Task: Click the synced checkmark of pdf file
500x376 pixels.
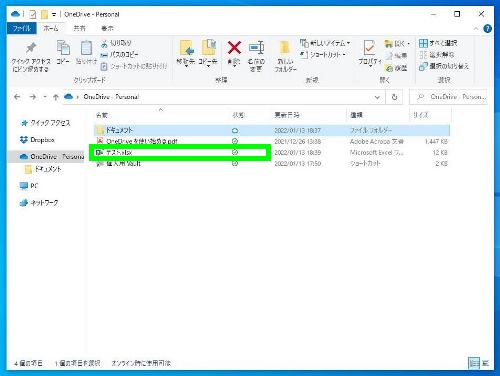Action: [235, 141]
